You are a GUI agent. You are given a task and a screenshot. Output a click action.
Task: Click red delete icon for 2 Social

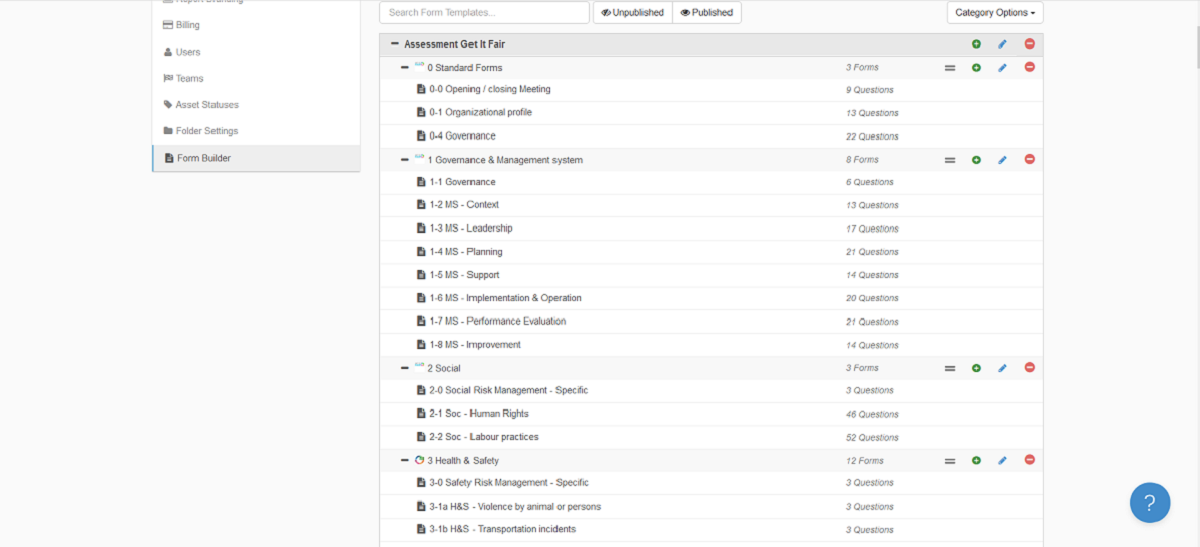(1029, 368)
